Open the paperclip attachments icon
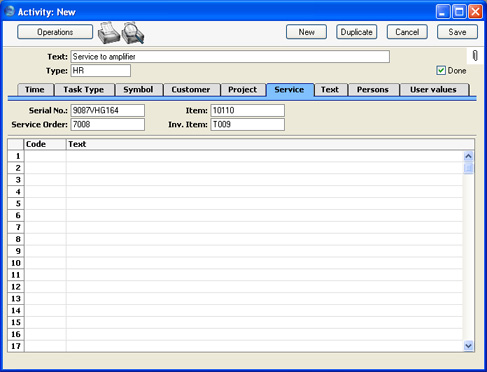This screenshot has height=372, width=487. (x=475, y=56)
